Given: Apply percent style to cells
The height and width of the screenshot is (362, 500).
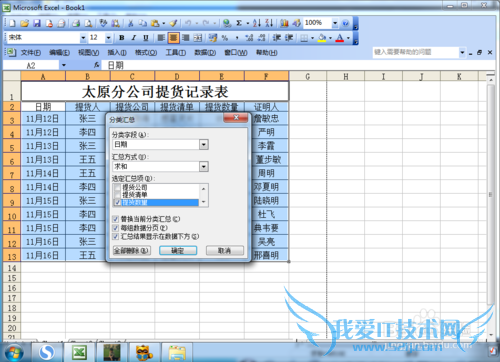Looking at the screenshot, I should click(x=225, y=38).
